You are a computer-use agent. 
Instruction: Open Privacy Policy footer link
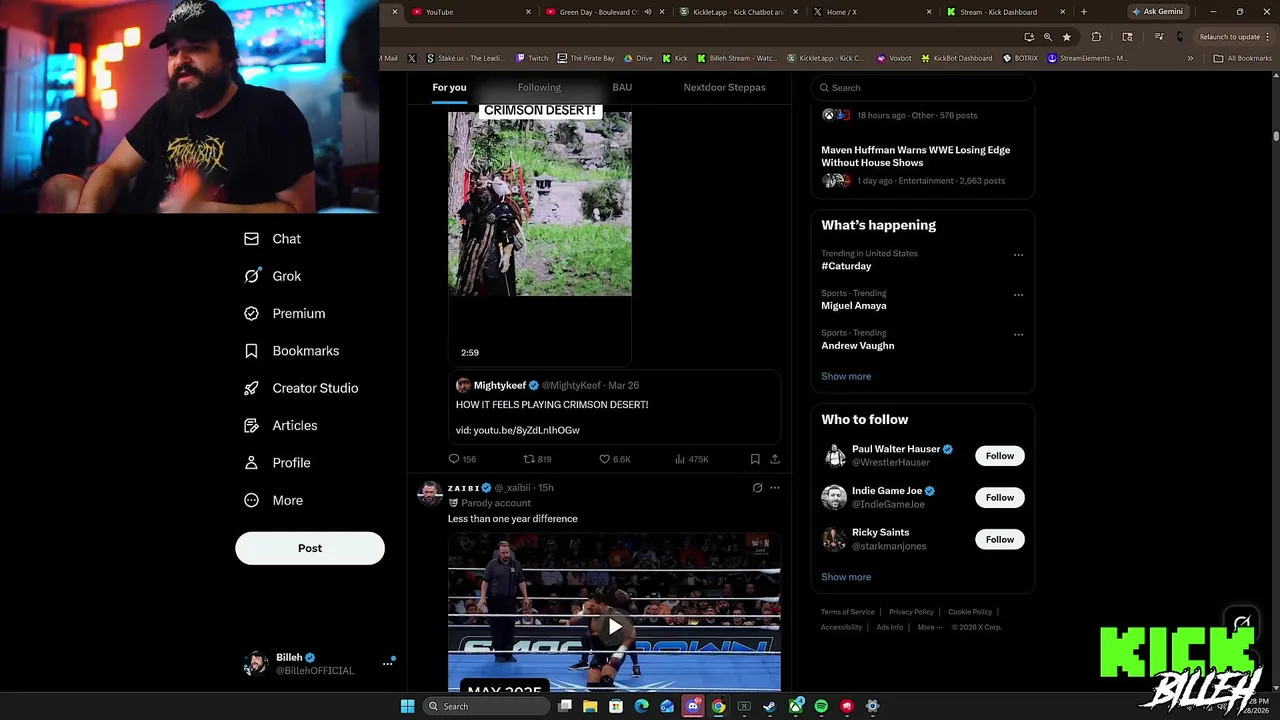tap(911, 612)
